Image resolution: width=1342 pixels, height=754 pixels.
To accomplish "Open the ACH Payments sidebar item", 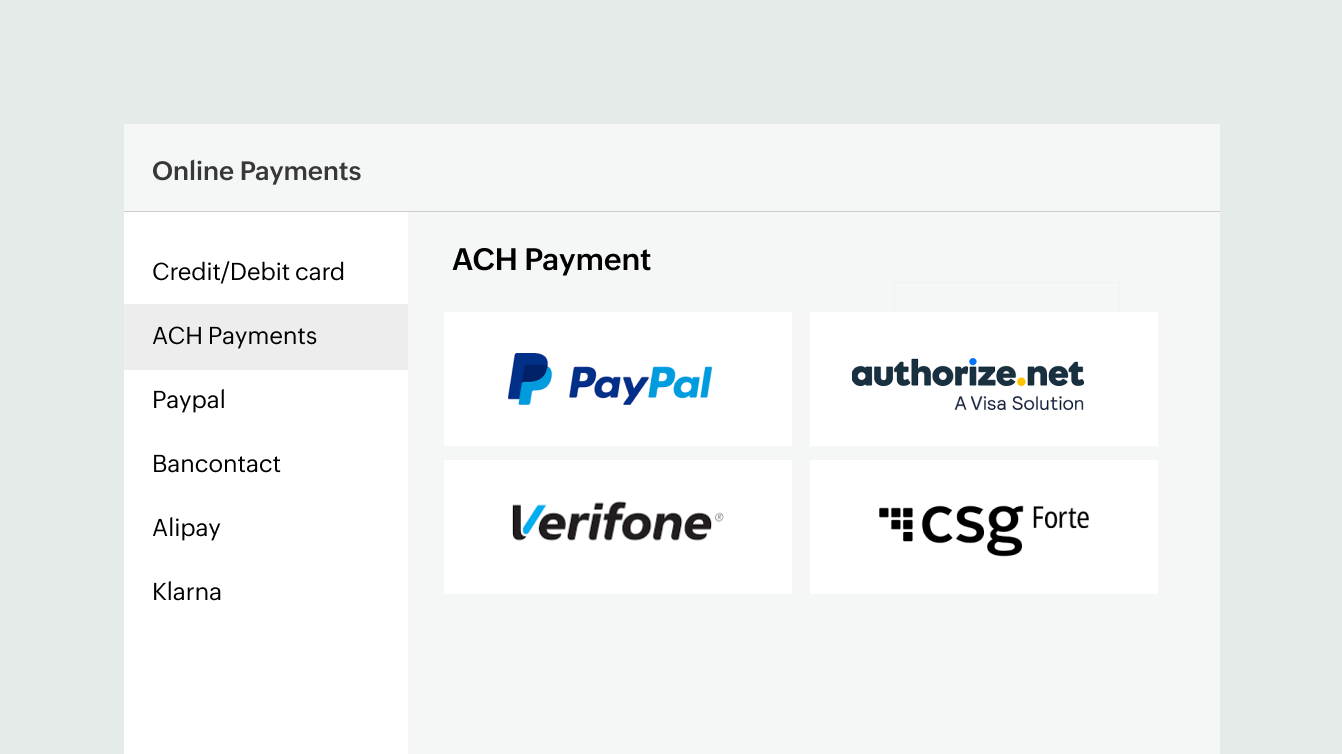I will [x=235, y=336].
